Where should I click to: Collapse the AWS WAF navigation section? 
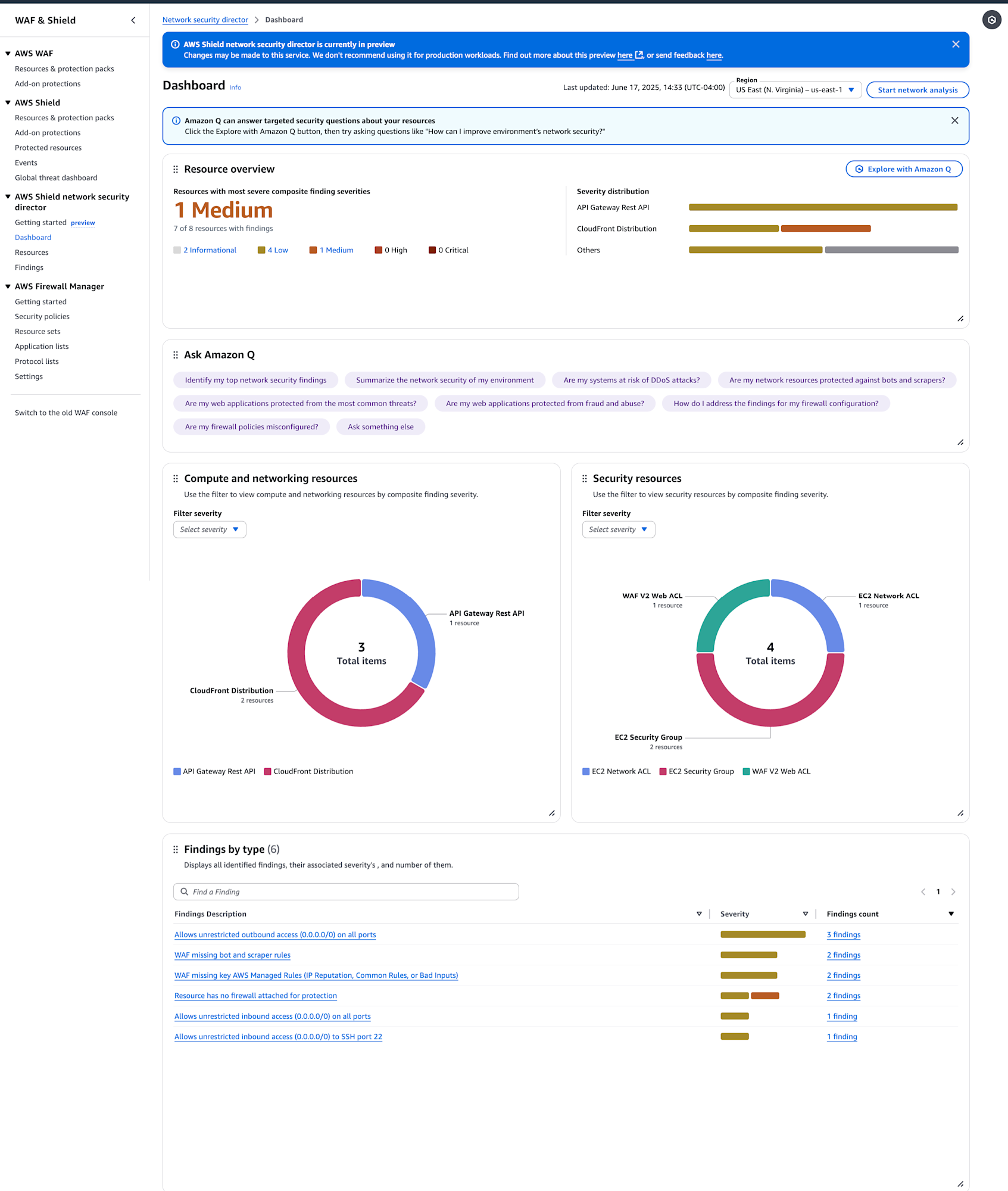[8, 54]
